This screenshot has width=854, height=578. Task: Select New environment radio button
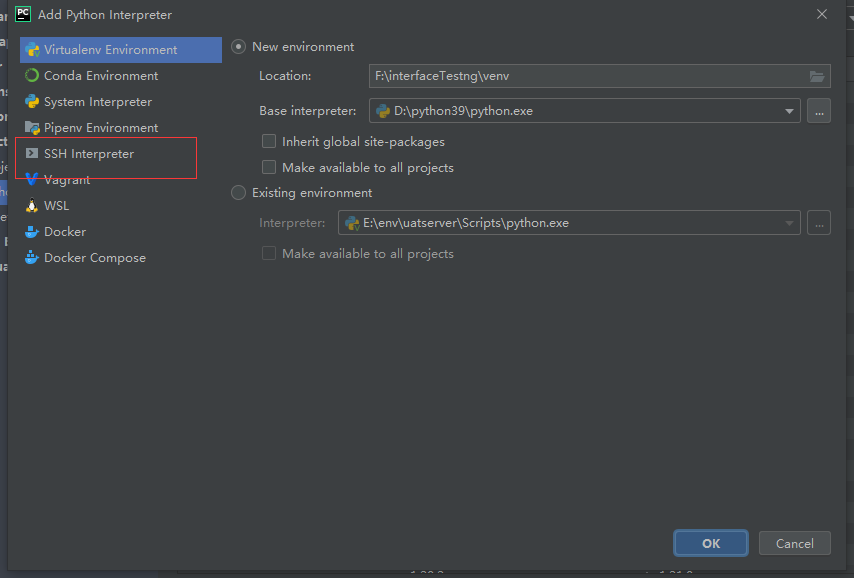click(x=239, y=47)
